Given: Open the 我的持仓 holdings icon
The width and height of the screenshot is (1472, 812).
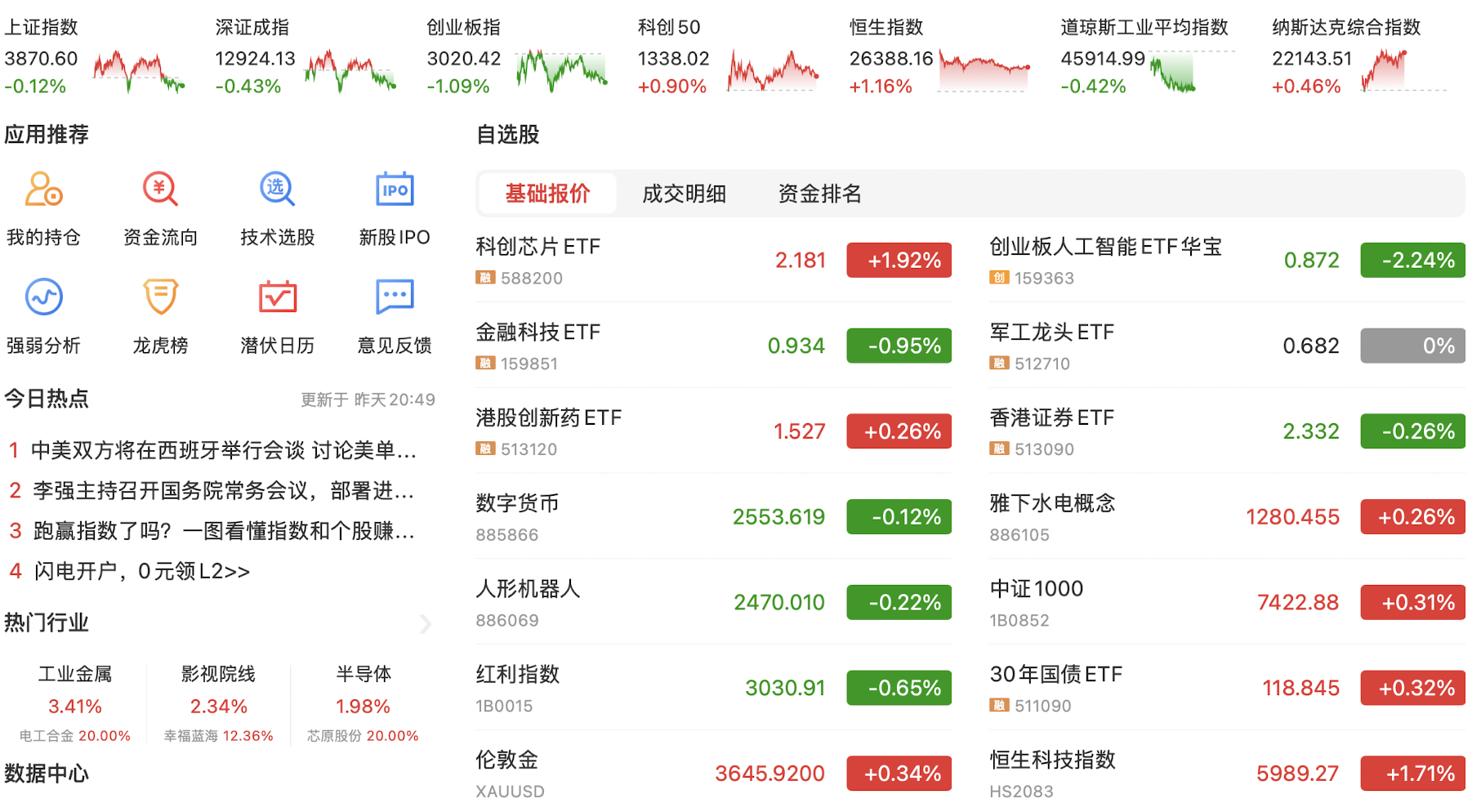Looking at the screenshot, I should [x=44, y=190].
